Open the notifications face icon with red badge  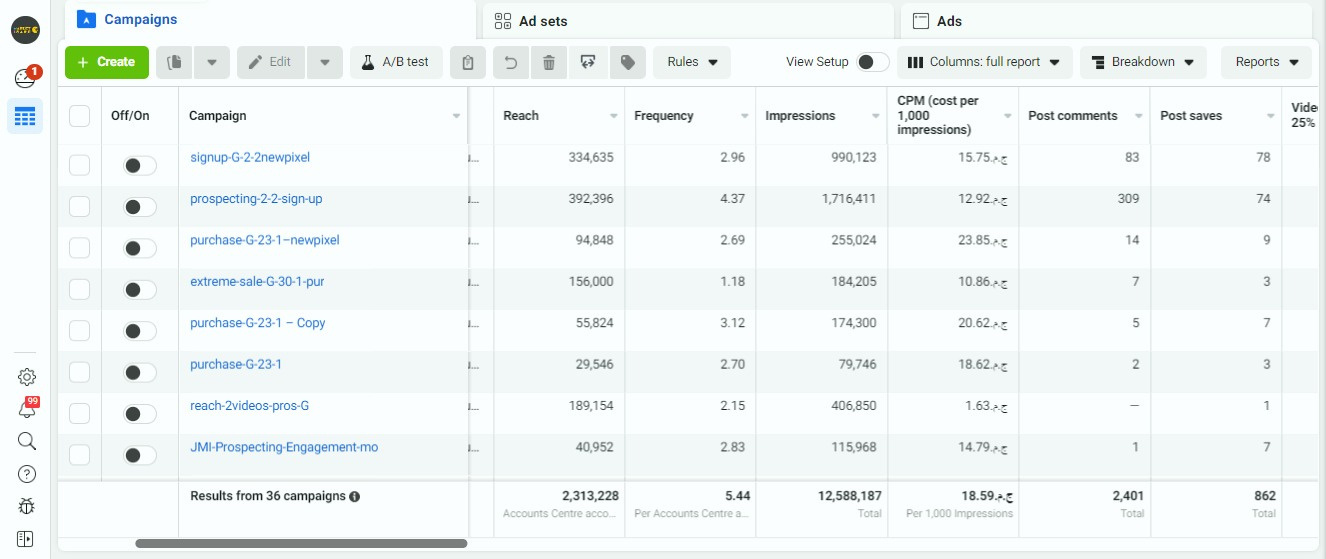[x=25, y=78]
